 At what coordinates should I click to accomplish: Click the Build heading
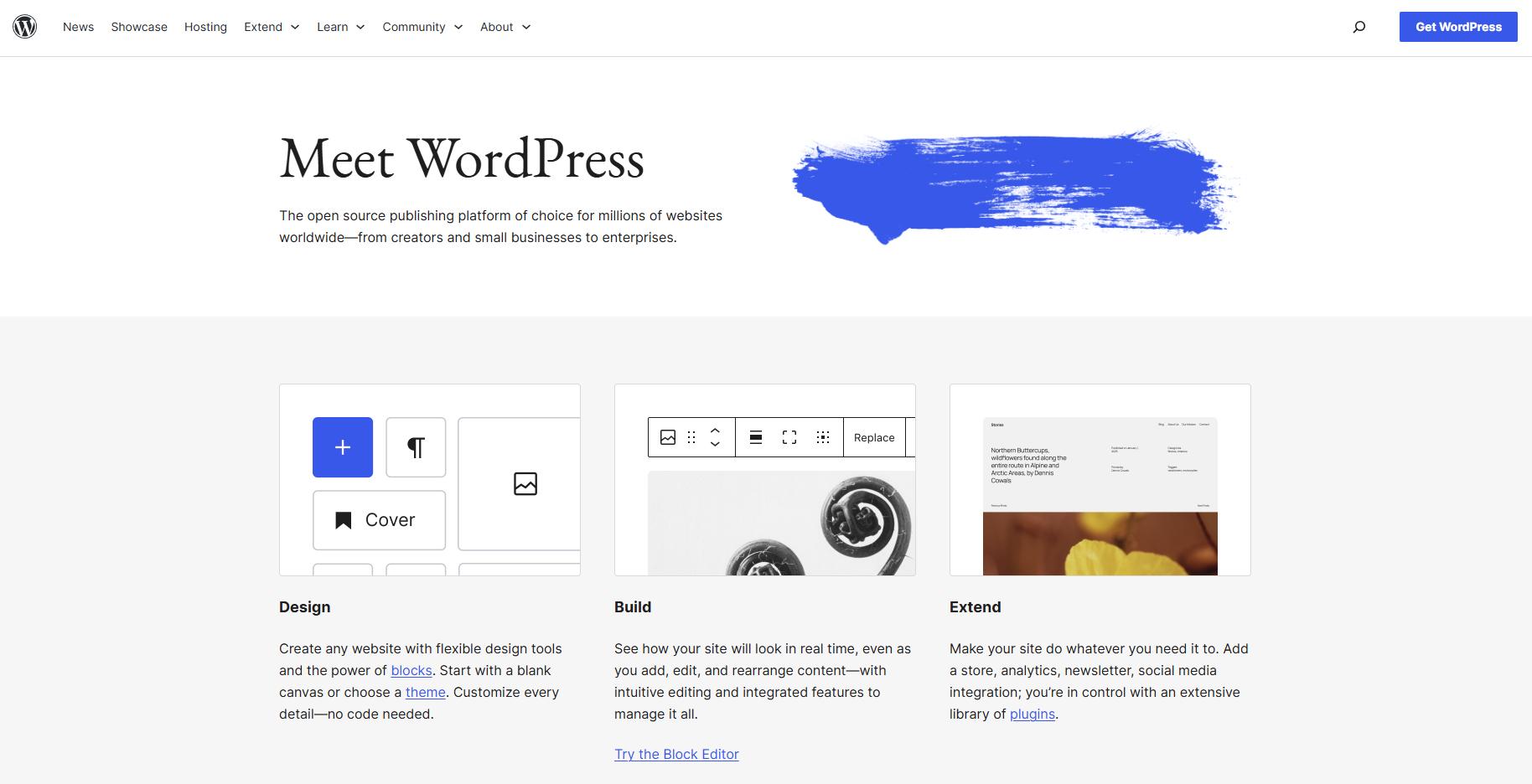pyautogui.click(x=633, y=607)
